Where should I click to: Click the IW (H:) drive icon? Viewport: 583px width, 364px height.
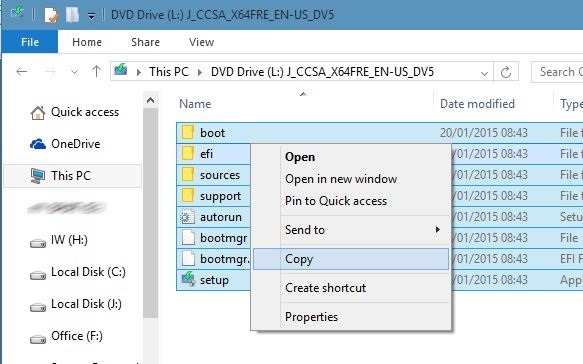[x=38, y=244]
